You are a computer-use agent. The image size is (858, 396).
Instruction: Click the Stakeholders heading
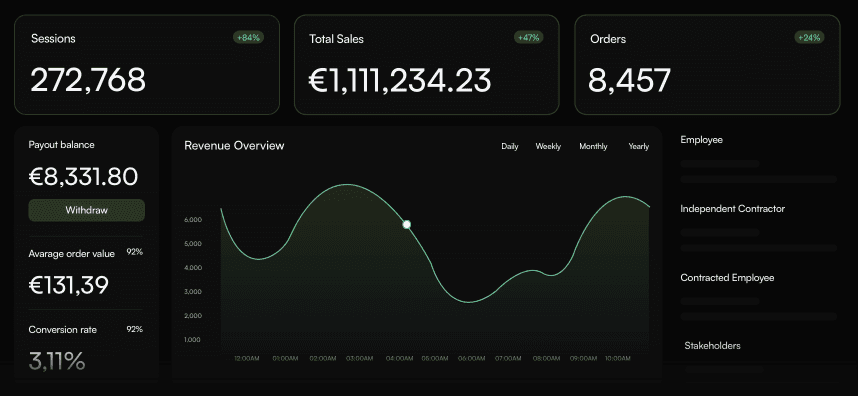pyautogui.click(x=712, y=346)
